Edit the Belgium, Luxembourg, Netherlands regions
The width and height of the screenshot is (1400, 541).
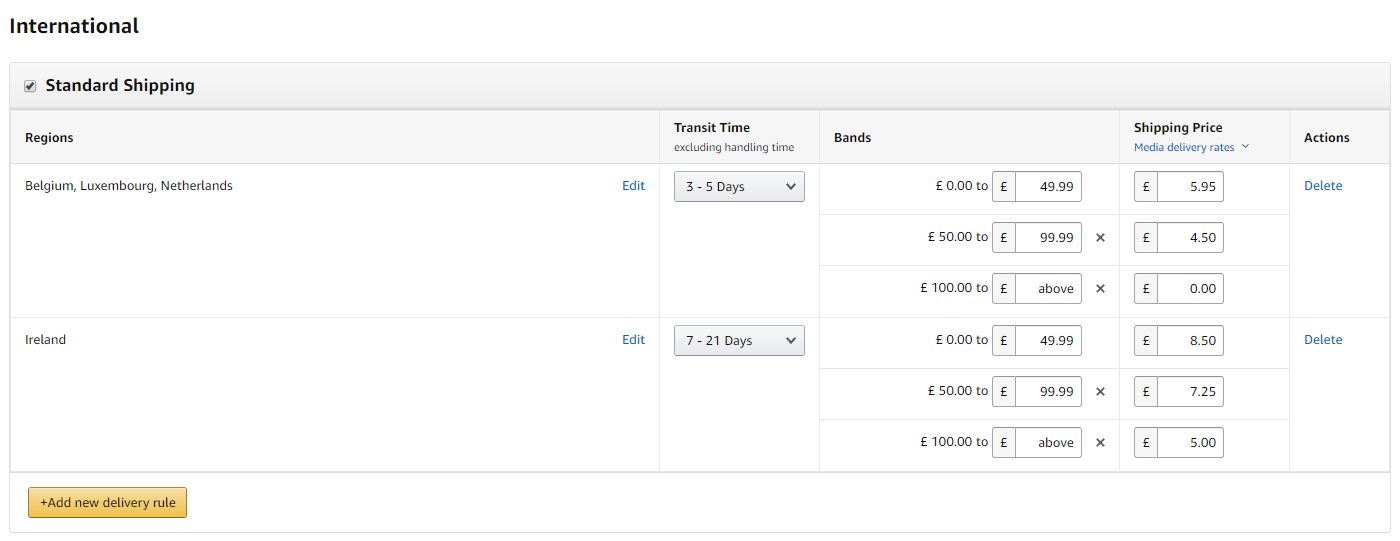pos(633,186)
